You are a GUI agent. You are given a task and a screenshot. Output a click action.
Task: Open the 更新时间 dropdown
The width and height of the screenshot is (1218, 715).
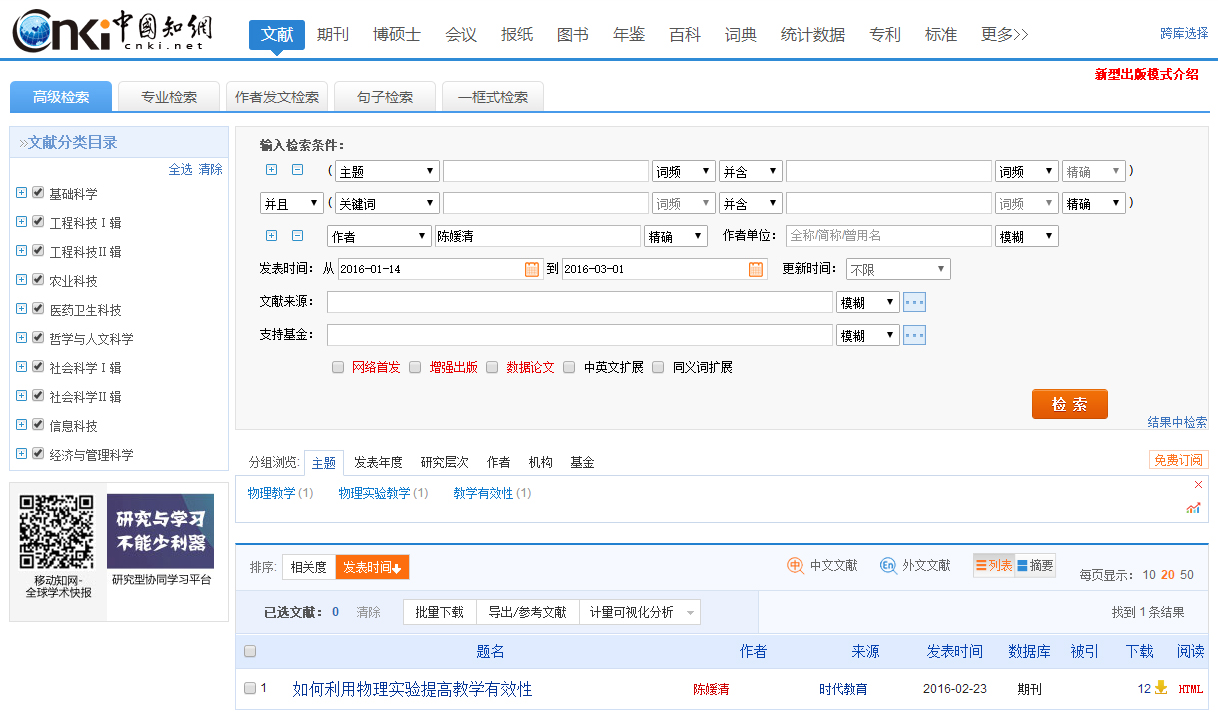click(x=897, y=268)
